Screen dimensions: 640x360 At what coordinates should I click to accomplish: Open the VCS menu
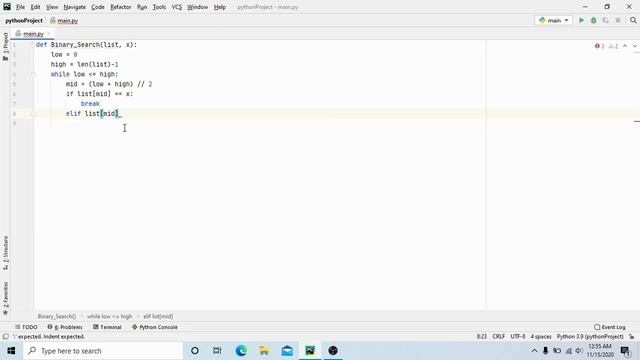177,7
